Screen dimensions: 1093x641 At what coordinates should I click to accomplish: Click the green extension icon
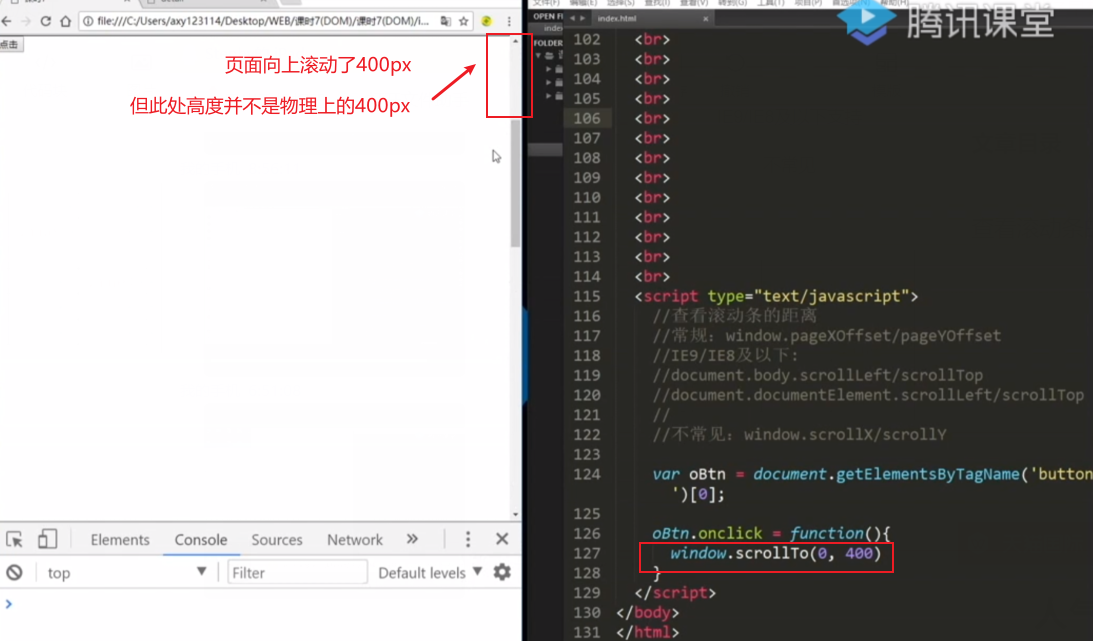pos(487,22)
